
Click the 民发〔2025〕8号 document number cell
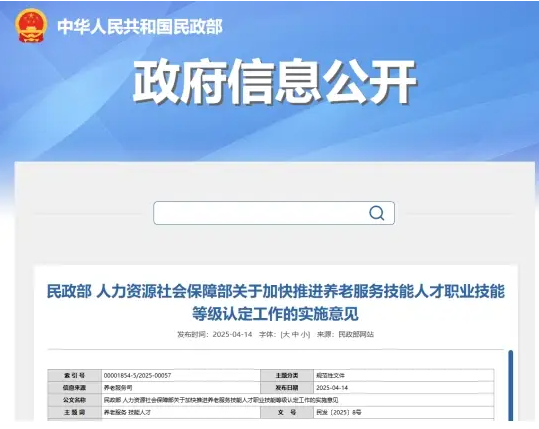(404, 412)
